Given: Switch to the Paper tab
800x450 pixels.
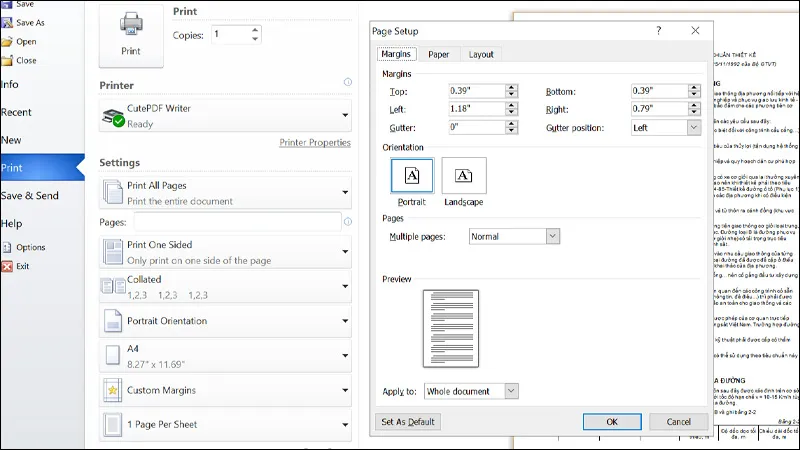Looking at the screenshot, I should pos(439,54).
